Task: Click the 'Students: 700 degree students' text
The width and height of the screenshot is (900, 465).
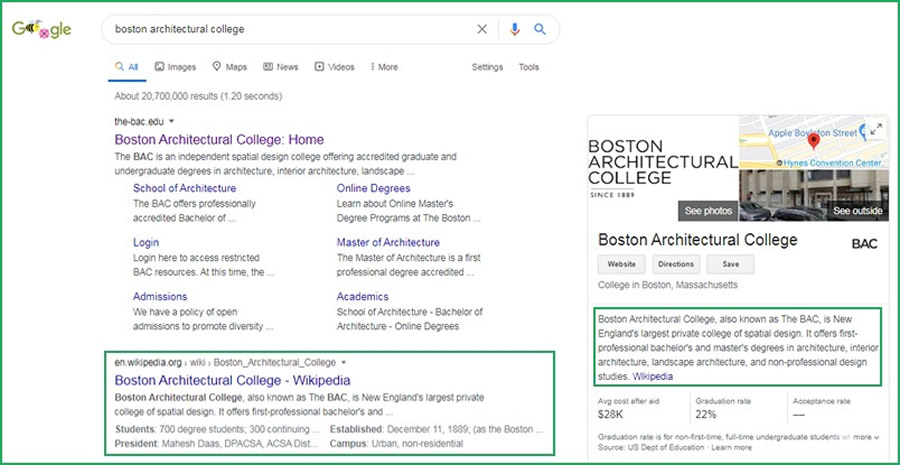Action: [218, 429]
